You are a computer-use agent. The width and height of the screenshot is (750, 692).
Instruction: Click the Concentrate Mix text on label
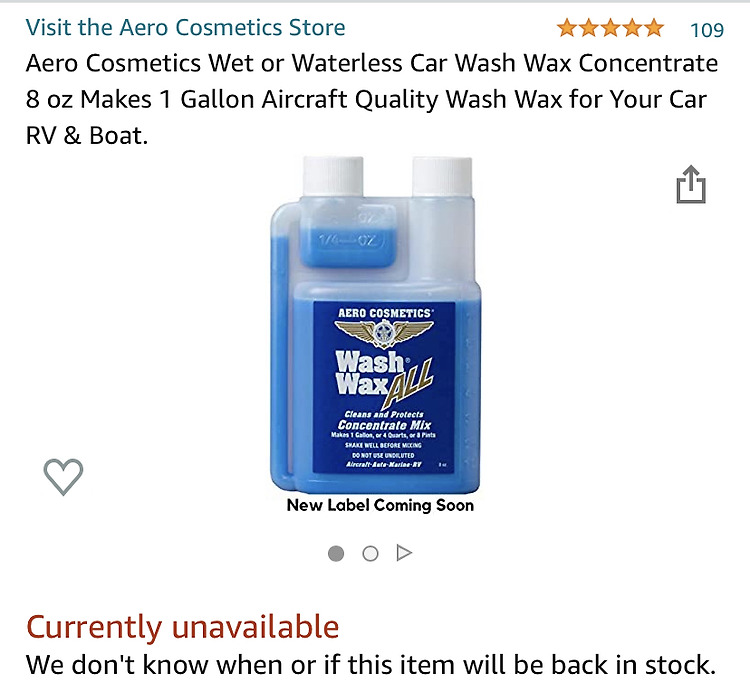click(x=384, y=425)
